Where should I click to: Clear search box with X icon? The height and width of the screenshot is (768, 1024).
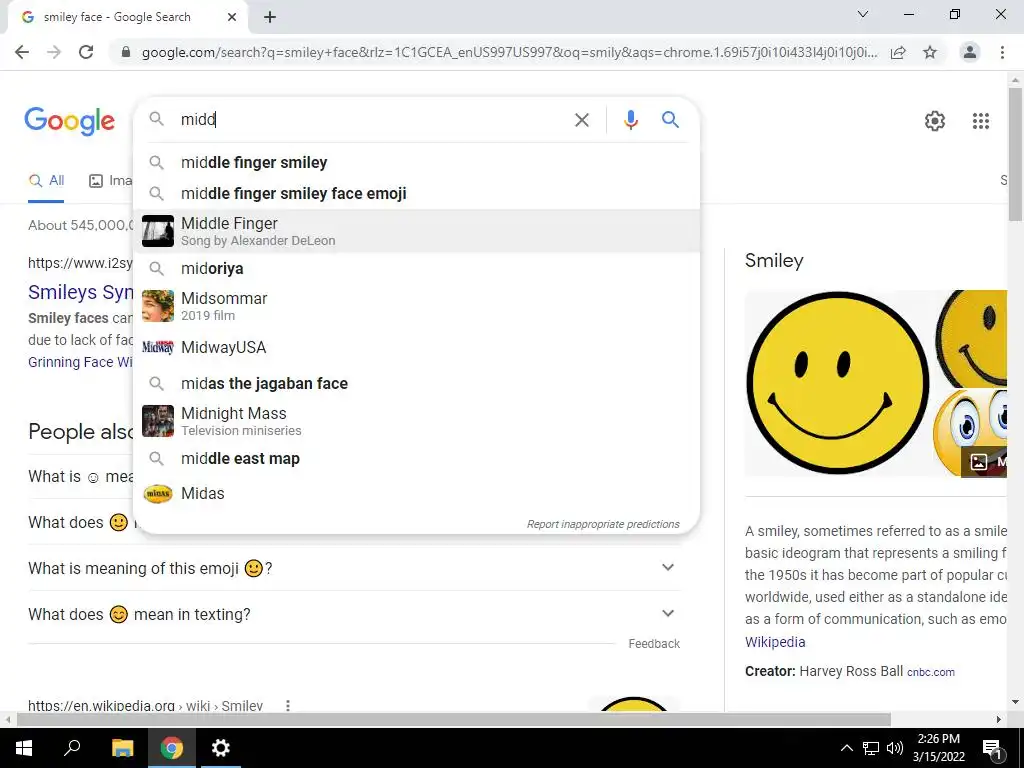point(581,120)
